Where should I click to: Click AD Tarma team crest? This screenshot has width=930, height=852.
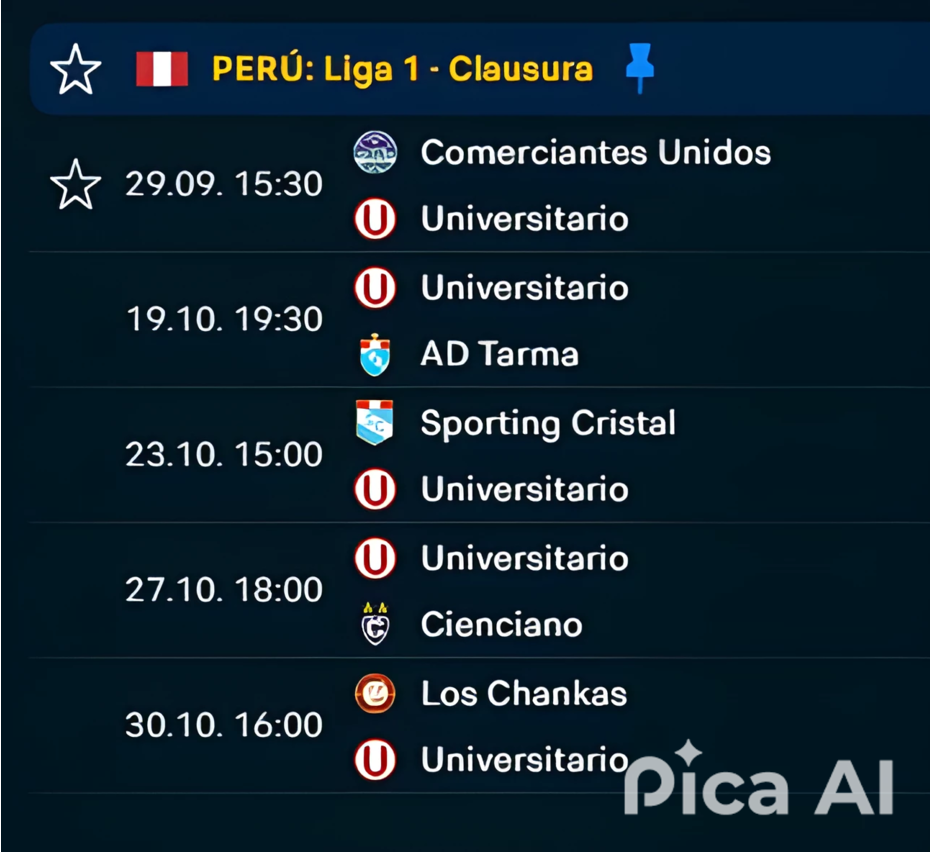click(375, 355)
